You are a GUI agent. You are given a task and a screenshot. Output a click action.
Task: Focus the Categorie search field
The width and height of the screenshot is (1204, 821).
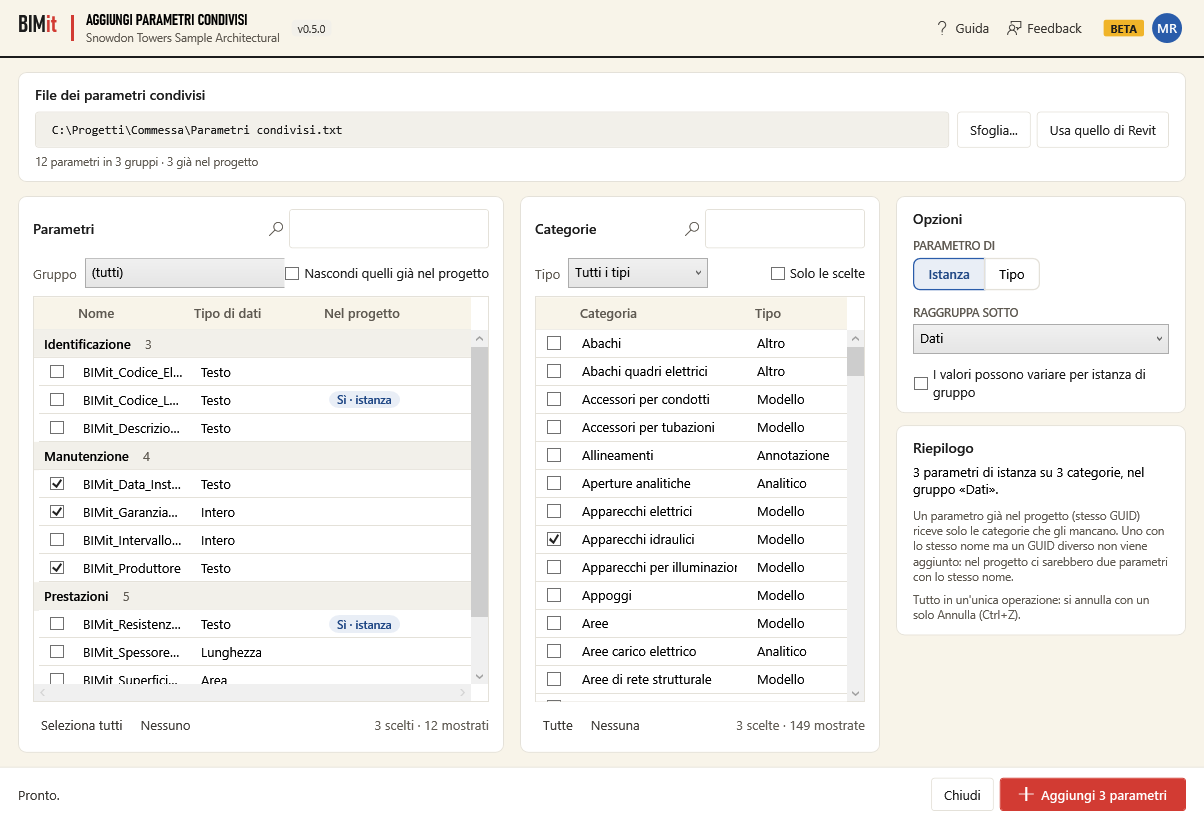pos(785,229)
